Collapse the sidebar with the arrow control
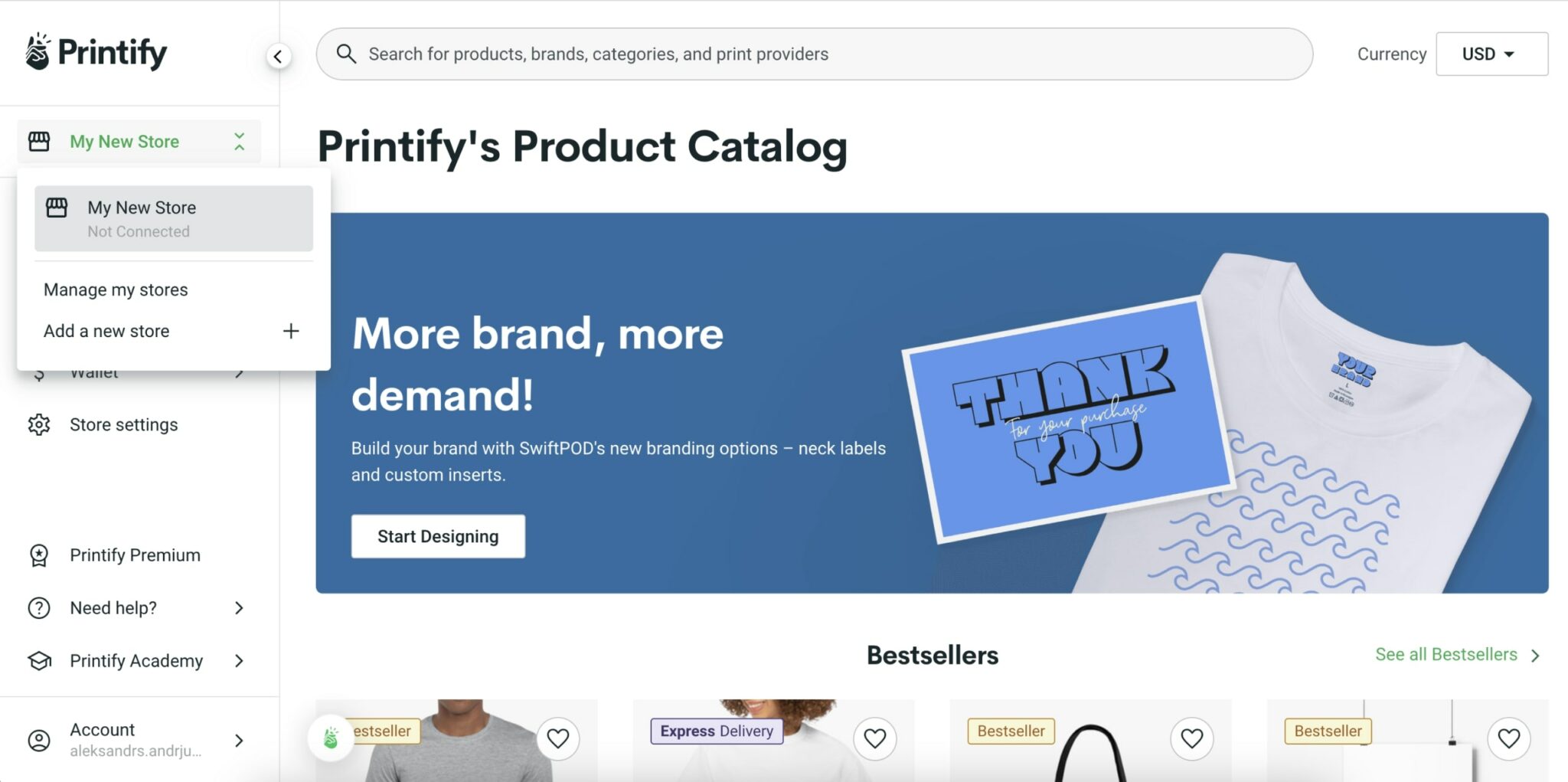The image size is (1568, 782). pos(279,55)
